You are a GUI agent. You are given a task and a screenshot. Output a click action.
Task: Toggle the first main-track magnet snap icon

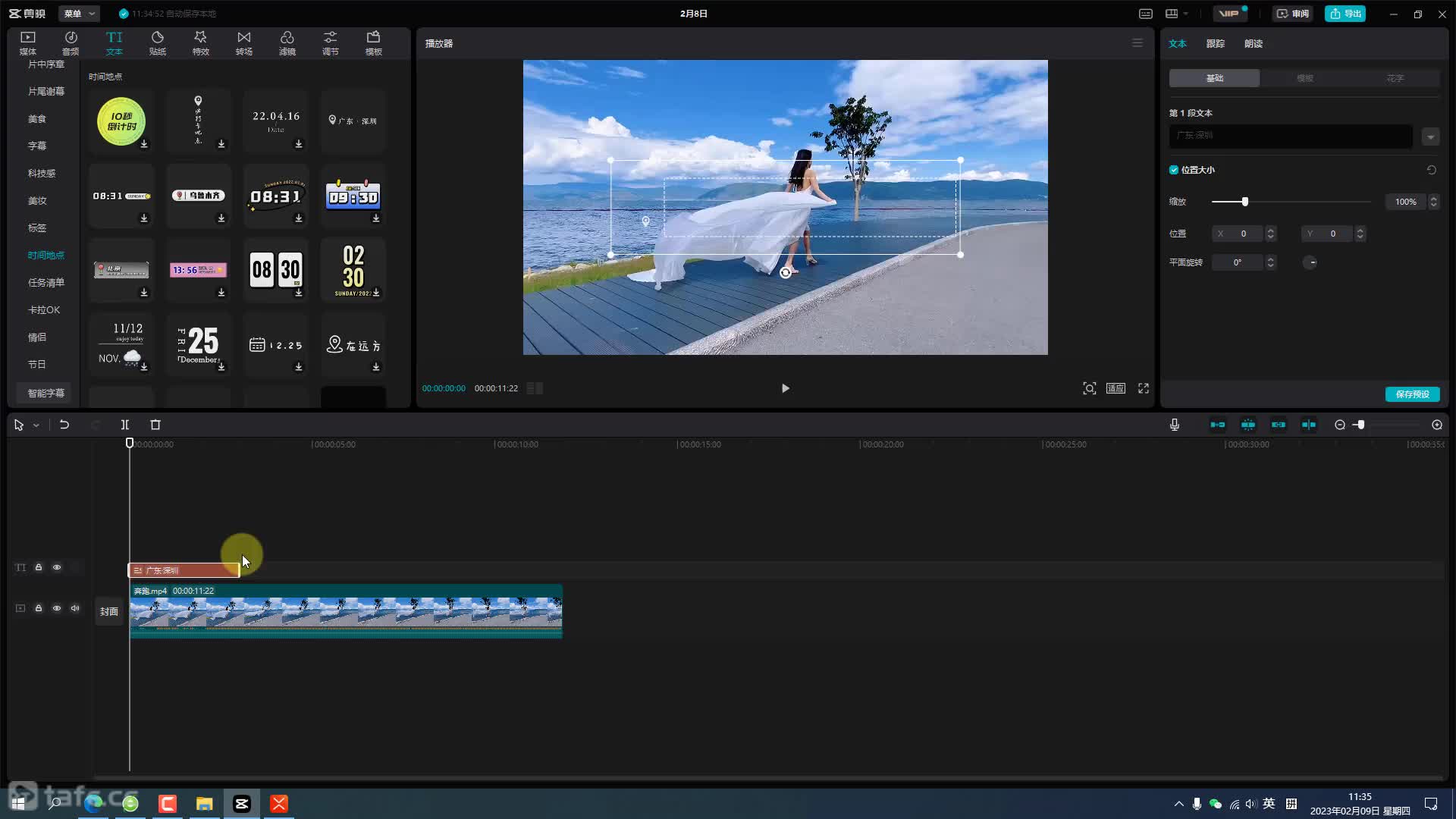1218,425
